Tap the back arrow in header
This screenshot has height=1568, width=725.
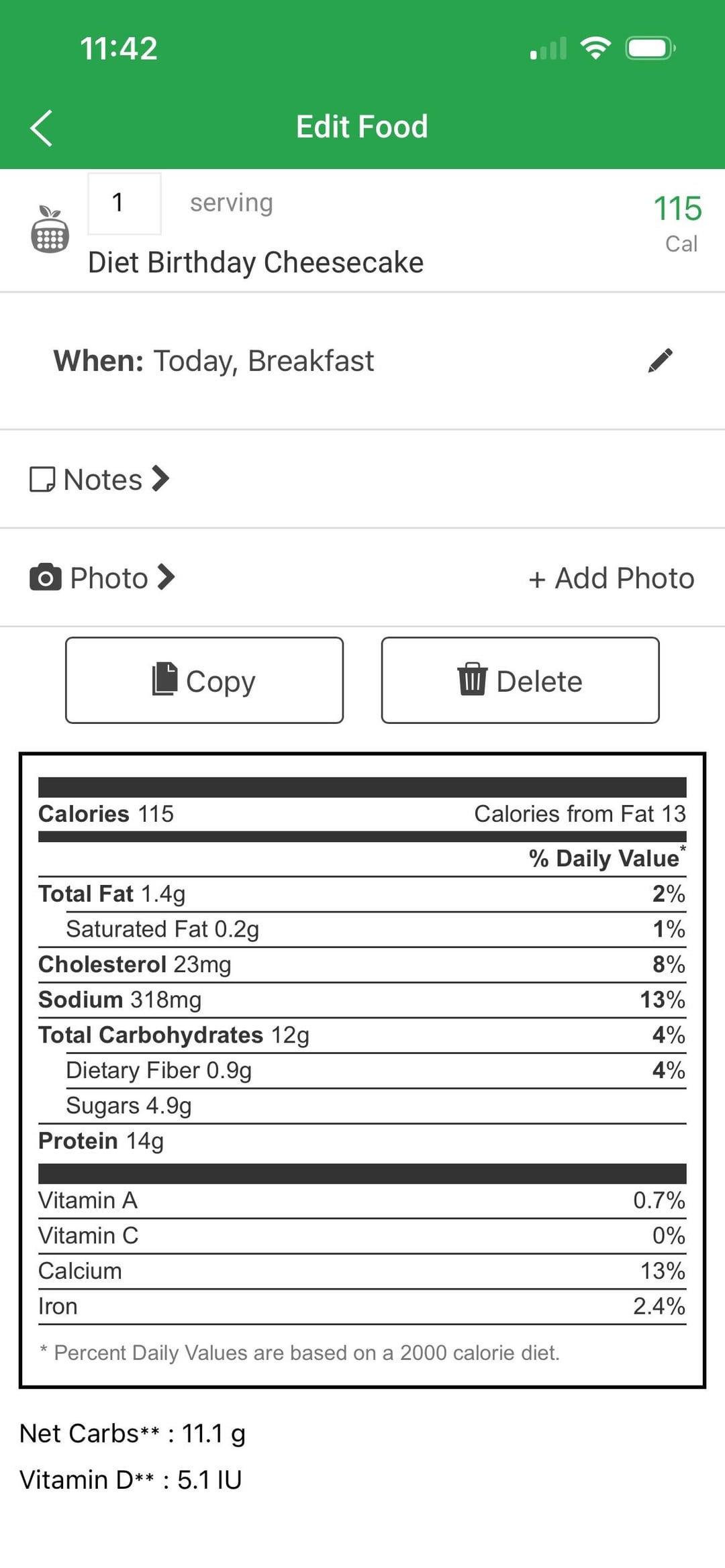tap(42, 127)
